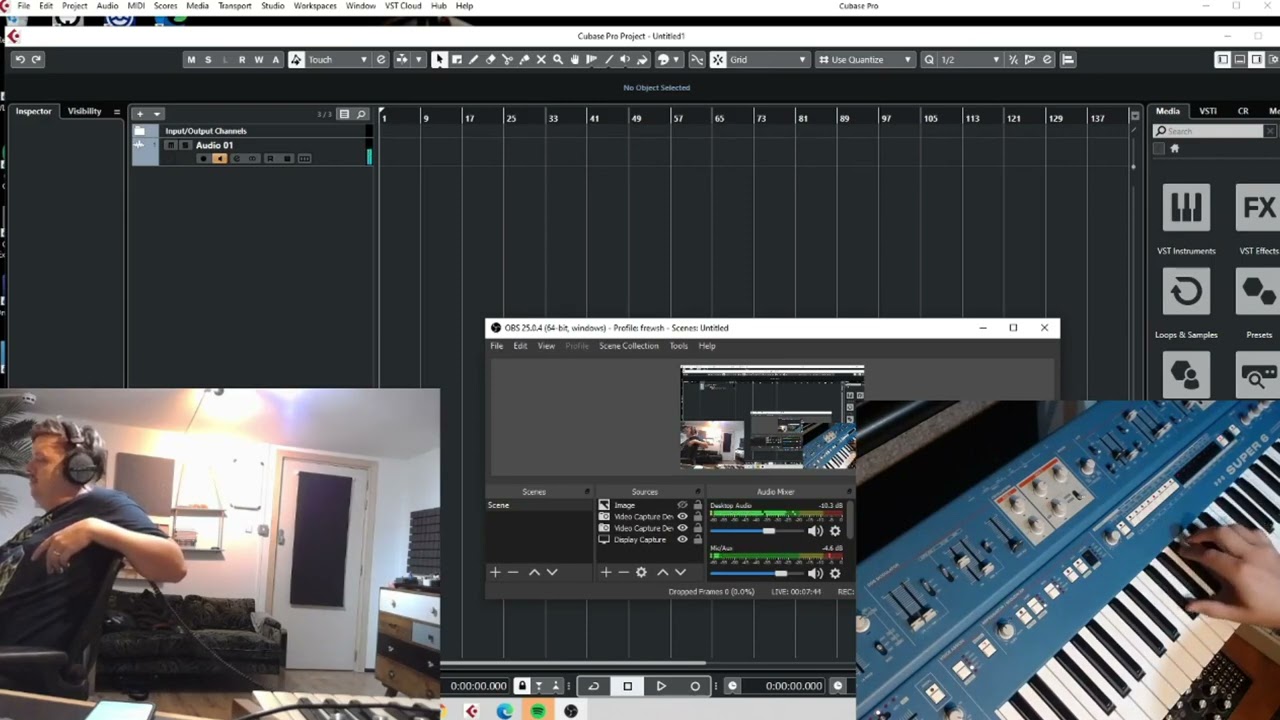Select the Mute X tool
This screenshot has width=1280, height=720.
(x=541, y=60)
